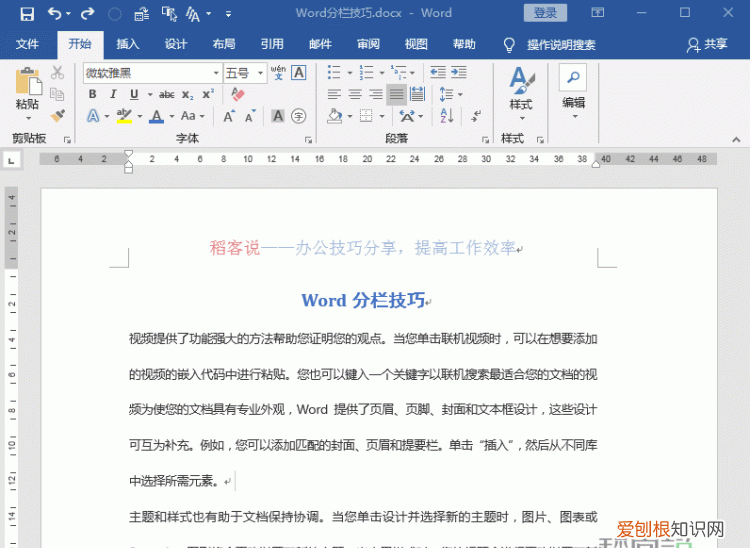The height and width of the screenshot is (548, 750).
Task: Click the 登录 sign-in button
Action: click(545, 13)
